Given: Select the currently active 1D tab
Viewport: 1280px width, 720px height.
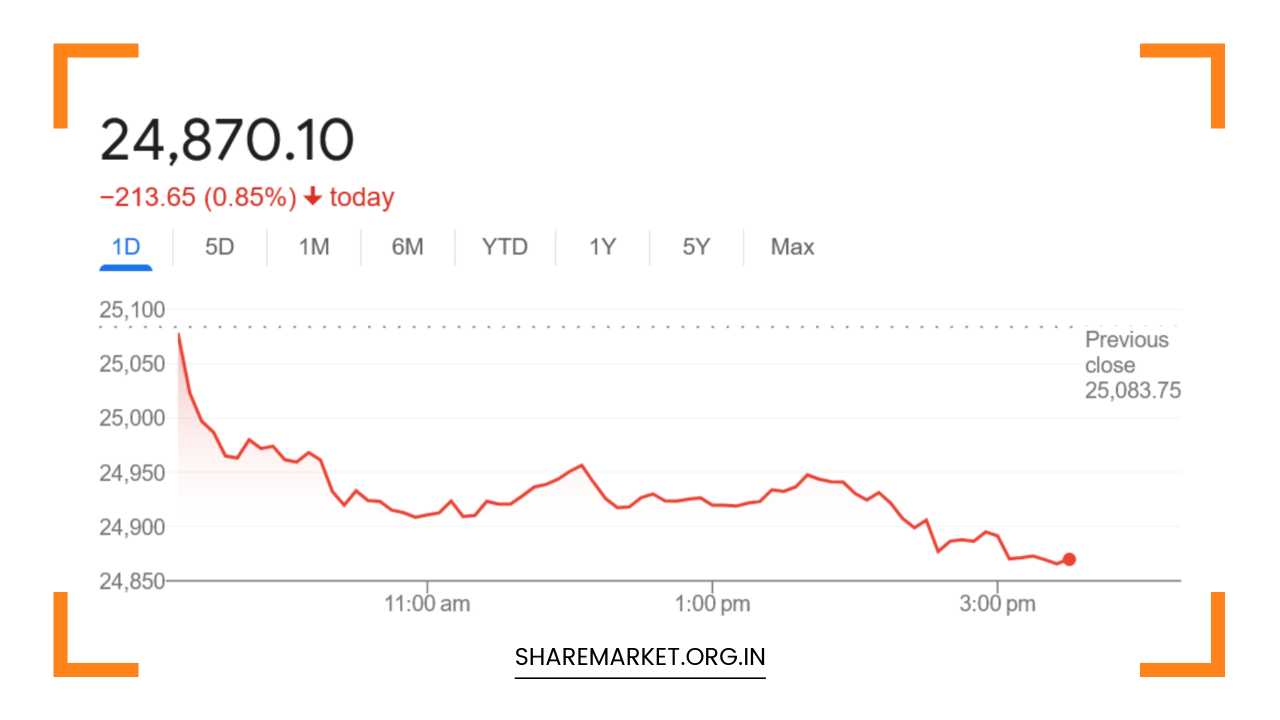Looking at the screenshot, I should 126,247.
